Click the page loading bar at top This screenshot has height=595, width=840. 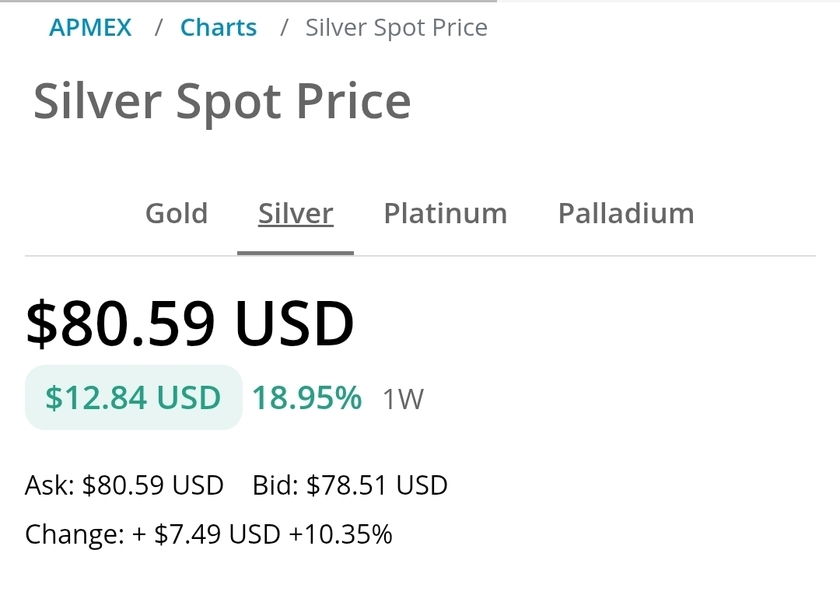(x=248, y=2)
